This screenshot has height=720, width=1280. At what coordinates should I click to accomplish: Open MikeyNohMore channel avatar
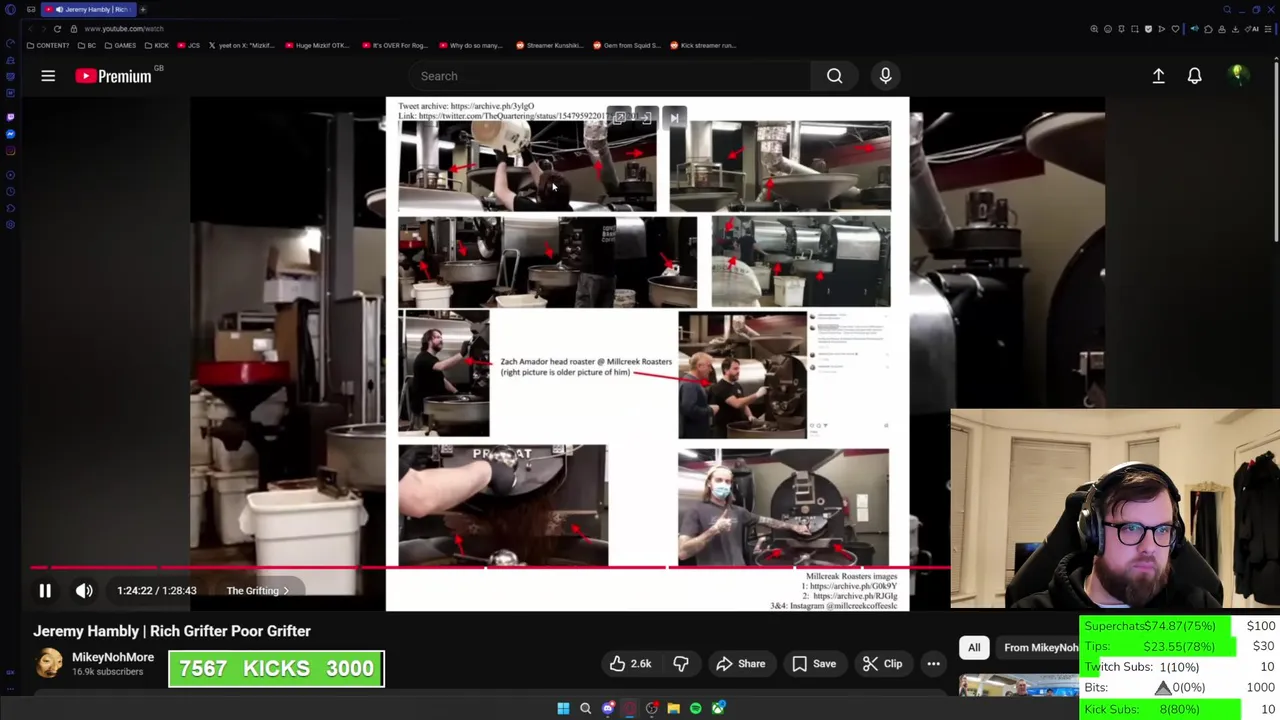point(48,663)
